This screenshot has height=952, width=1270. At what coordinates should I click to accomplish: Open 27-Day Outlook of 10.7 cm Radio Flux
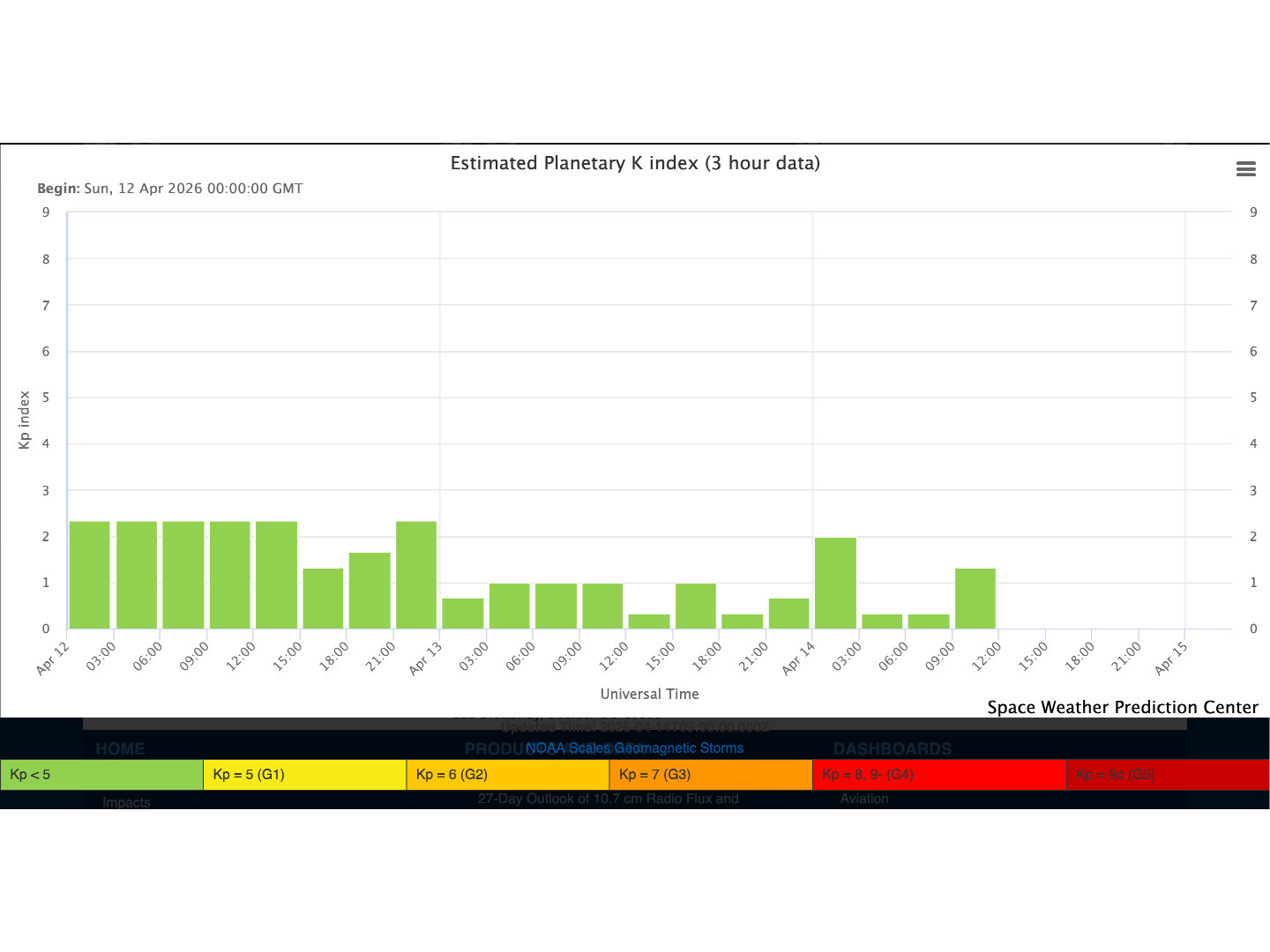[x=608, y=799]
